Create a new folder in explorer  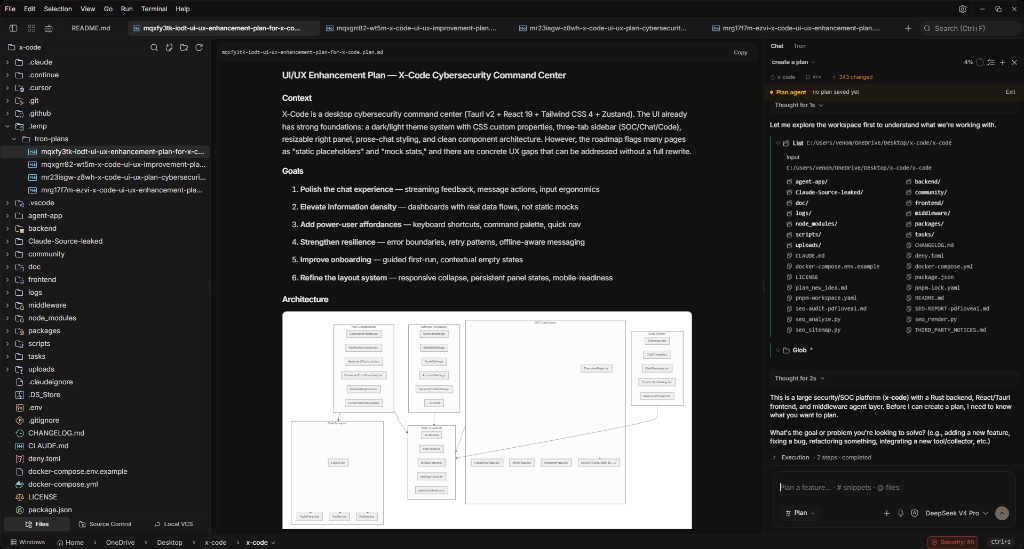click(x=184, y=47)
